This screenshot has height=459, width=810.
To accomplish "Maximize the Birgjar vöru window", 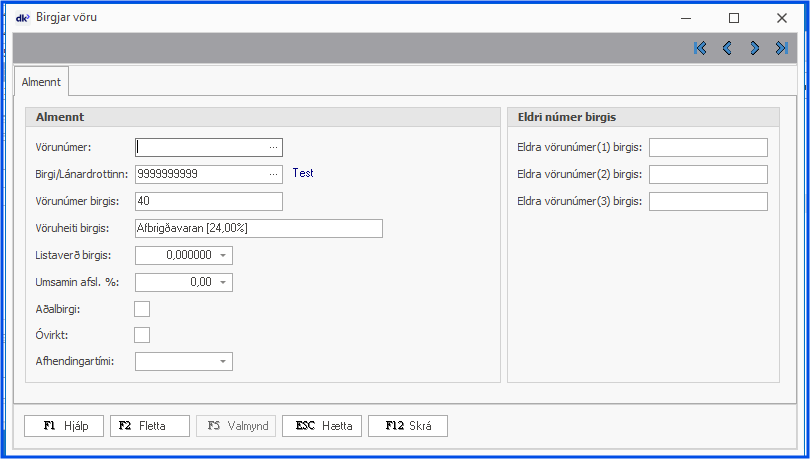I will point(734,17).
